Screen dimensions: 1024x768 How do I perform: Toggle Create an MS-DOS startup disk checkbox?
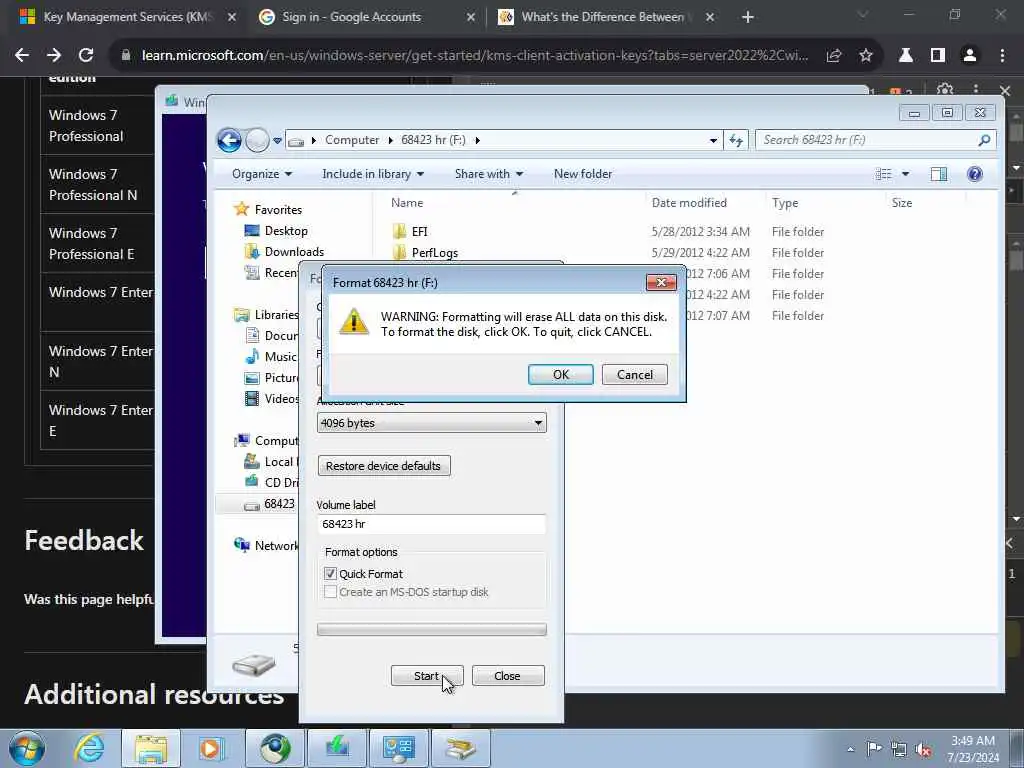point(330,592)
